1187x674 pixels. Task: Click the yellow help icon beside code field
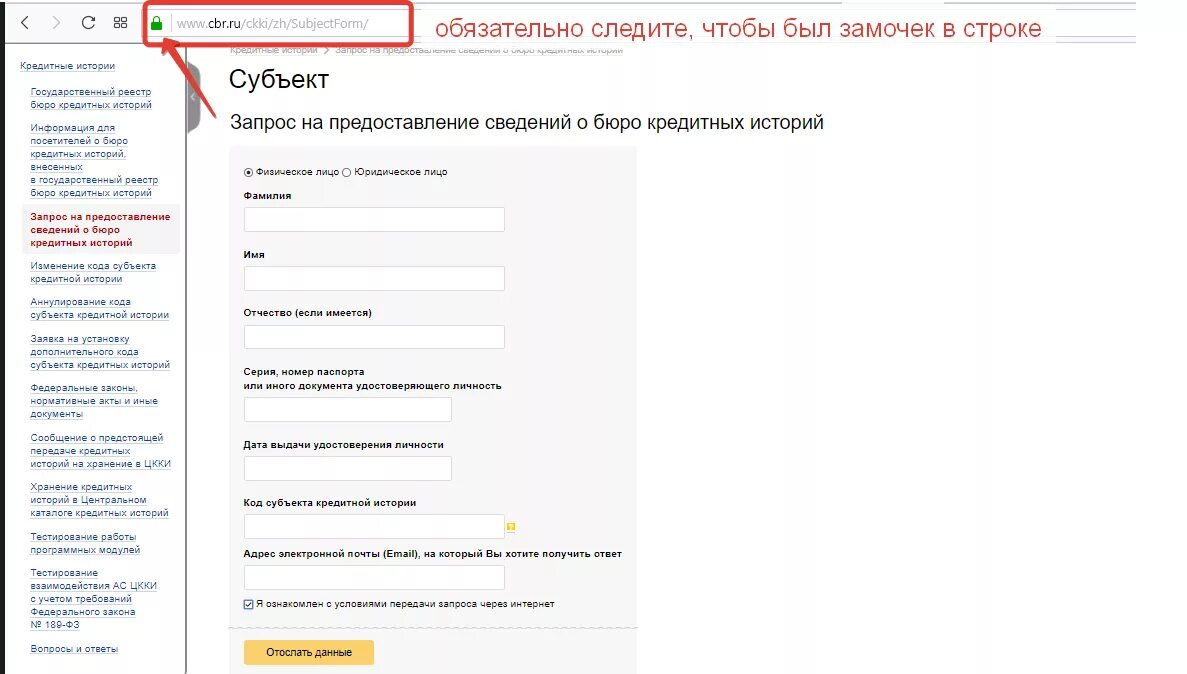(x=511, y=526)
